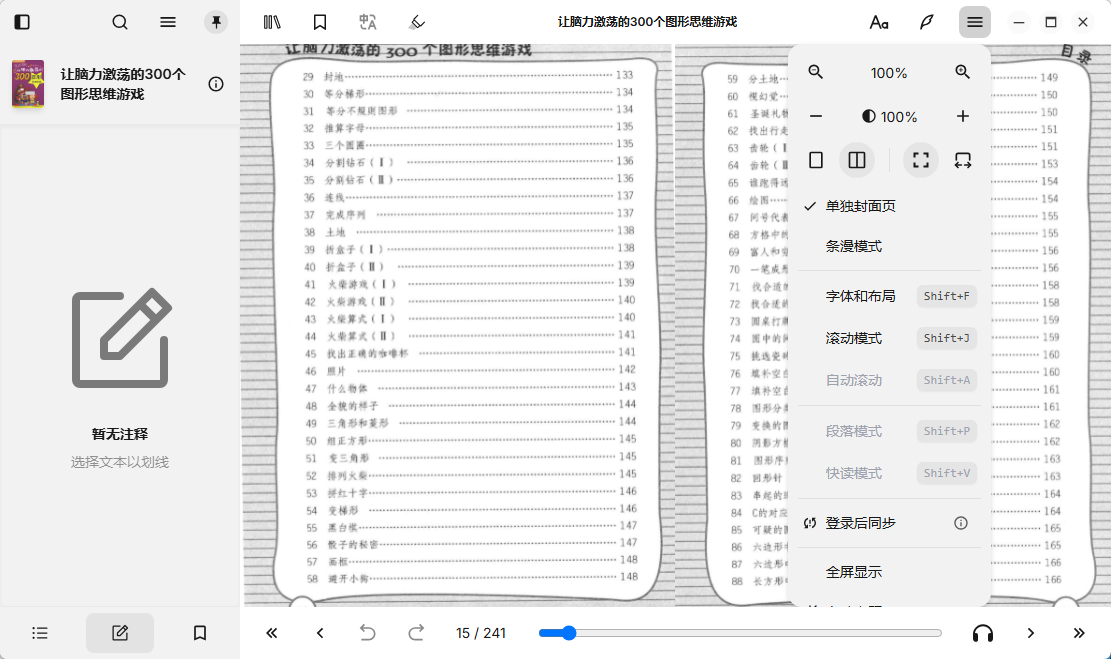Open font settings Aa icon
1111x659 pixels.
coord(879,22)
